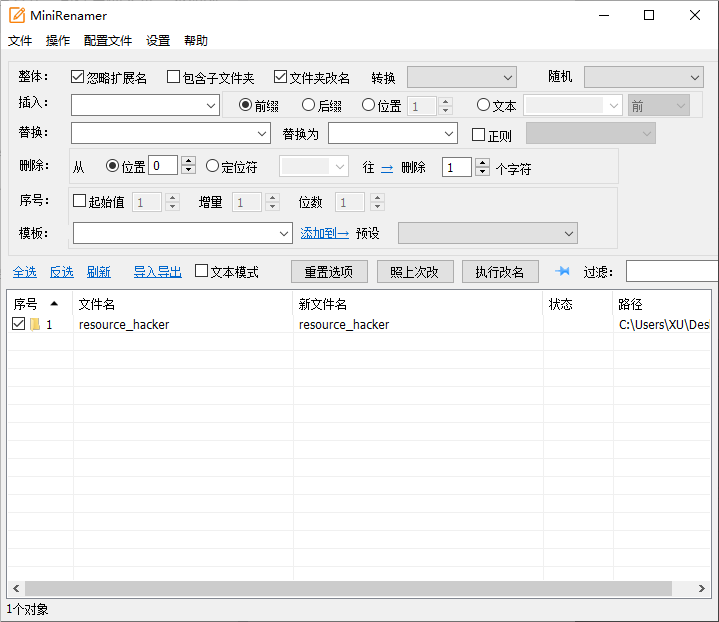Increase the 删除 位置 spinner value
This screenshot has height=622, width=719.
click(x=188, y=161)
